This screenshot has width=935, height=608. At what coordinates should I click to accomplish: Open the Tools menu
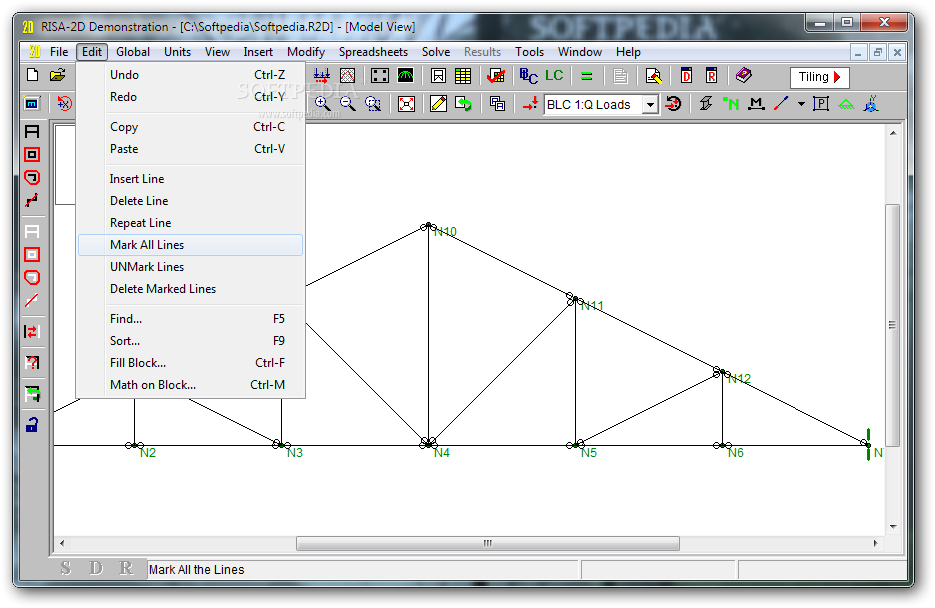(530, 52)
